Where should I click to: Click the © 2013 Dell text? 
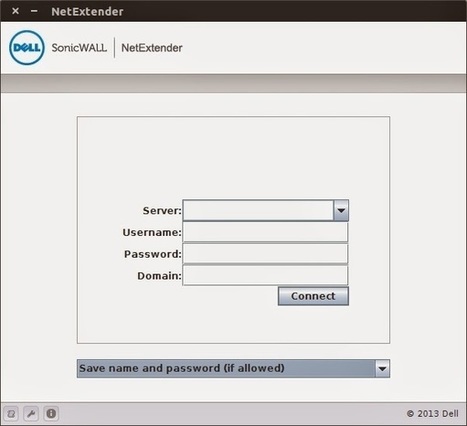click(432, 414)
